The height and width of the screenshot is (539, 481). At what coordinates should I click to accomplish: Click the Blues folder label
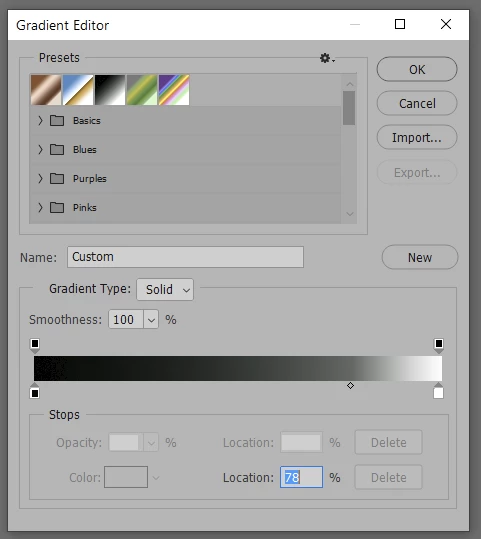85,150
